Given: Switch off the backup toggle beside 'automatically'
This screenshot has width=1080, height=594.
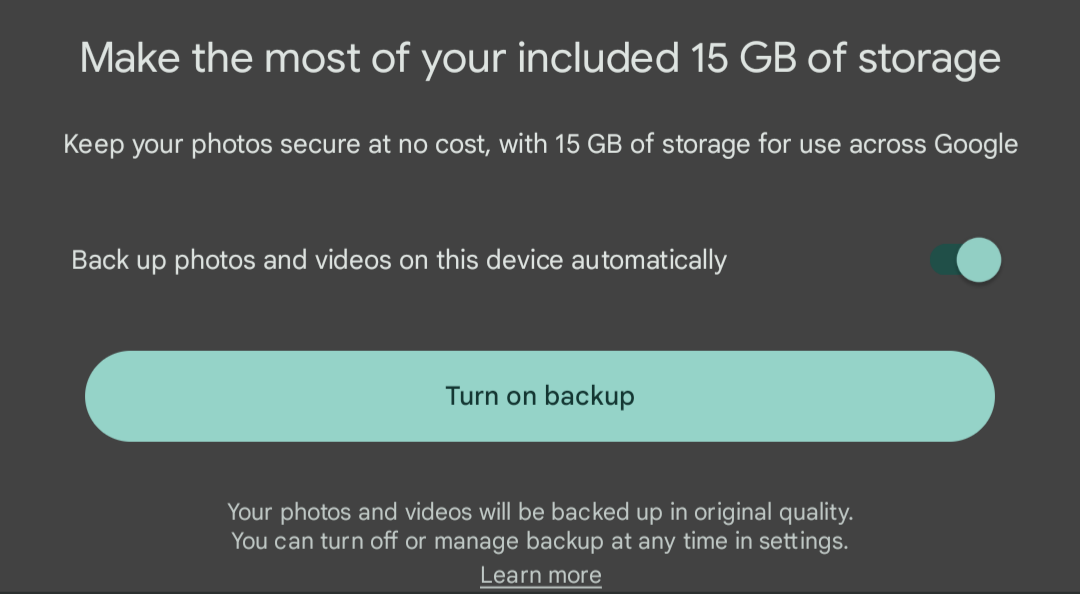Looking at the screenshot, I should click(x=965, y=260).
